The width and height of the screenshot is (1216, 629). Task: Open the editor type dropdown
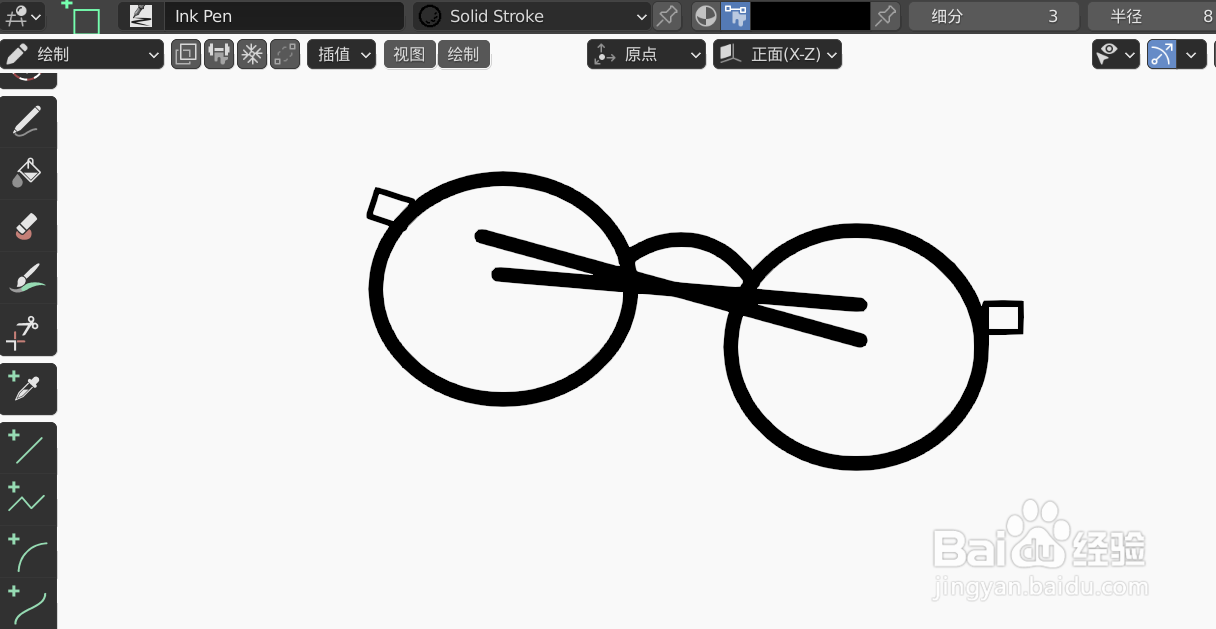coord(23,16)
